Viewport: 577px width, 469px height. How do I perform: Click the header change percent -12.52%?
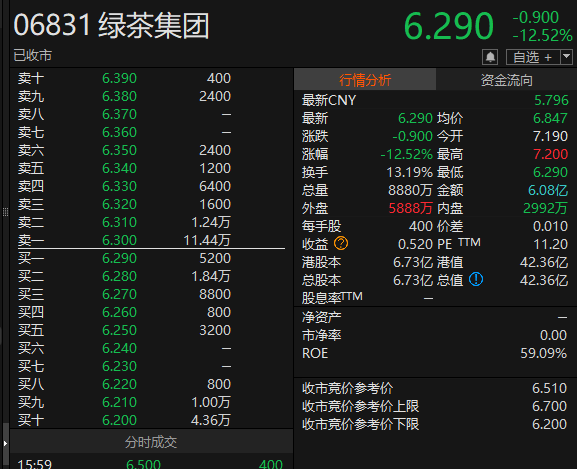tap(542, 36)
